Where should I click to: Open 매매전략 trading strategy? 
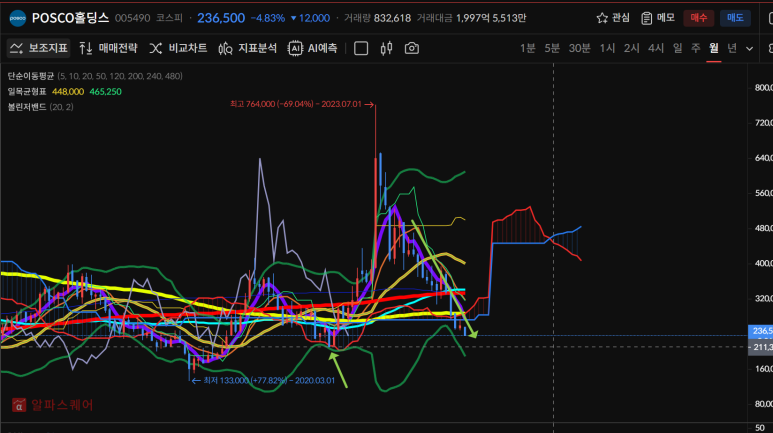point(108,48)
